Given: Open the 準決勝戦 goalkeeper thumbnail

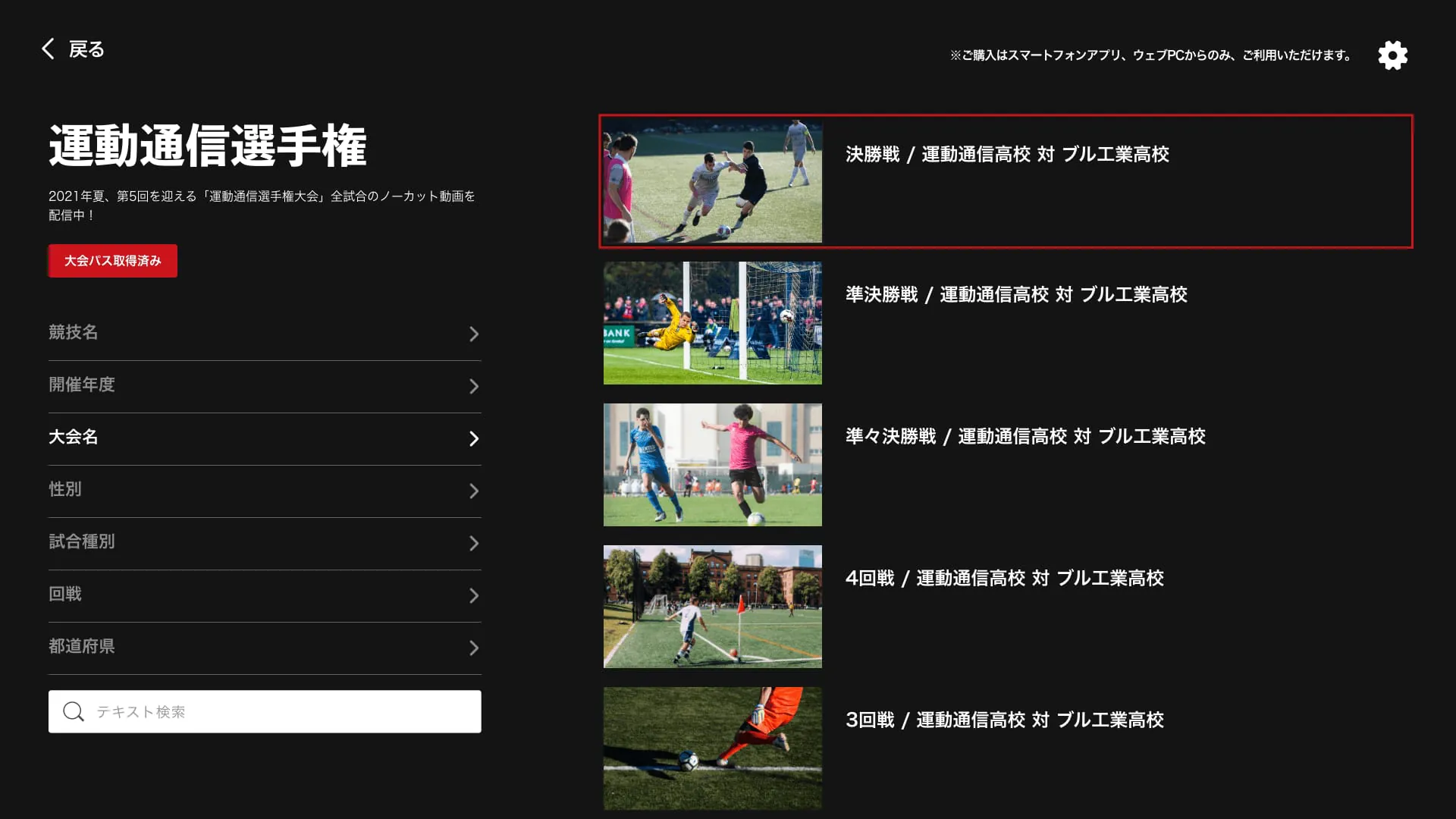Looking at the screenshot, I should 712,323.
